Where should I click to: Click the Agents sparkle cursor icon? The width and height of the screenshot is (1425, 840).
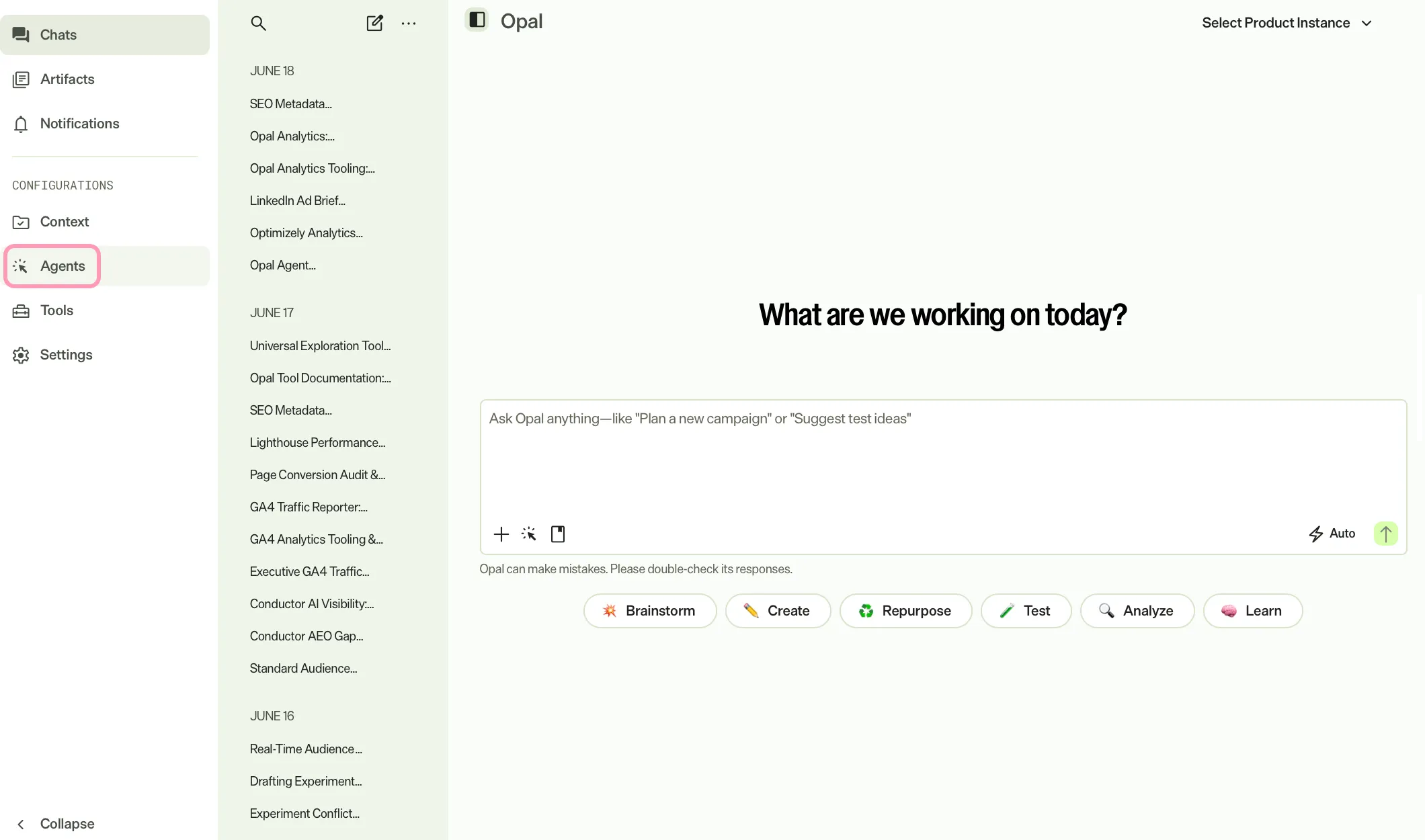coord(21,266)
